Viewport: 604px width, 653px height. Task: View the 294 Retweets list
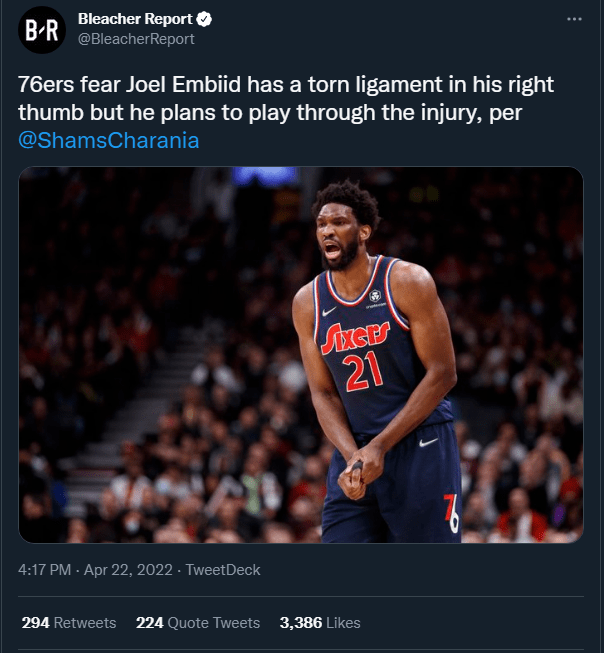tap(69, 622)
